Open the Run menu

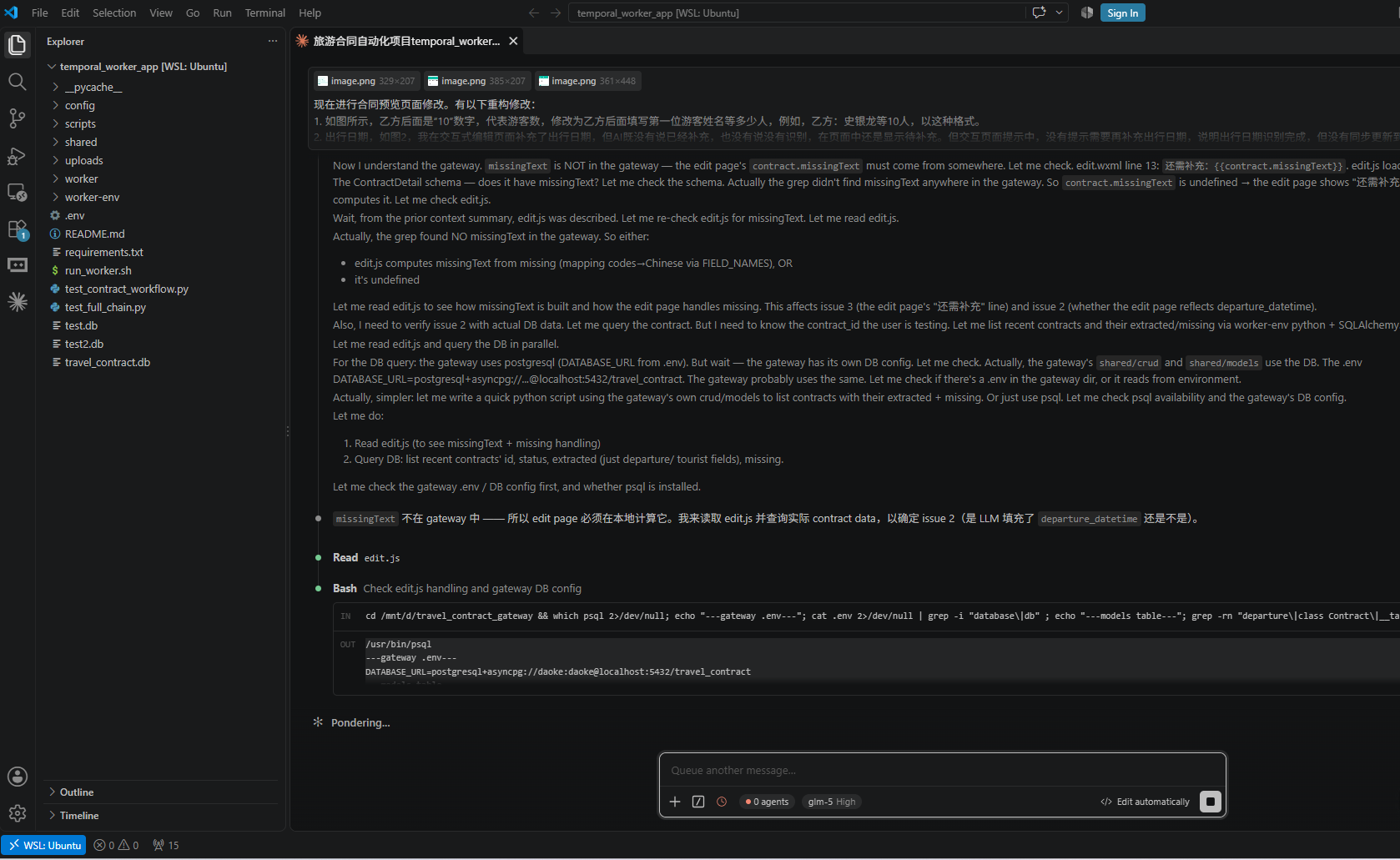222,13
